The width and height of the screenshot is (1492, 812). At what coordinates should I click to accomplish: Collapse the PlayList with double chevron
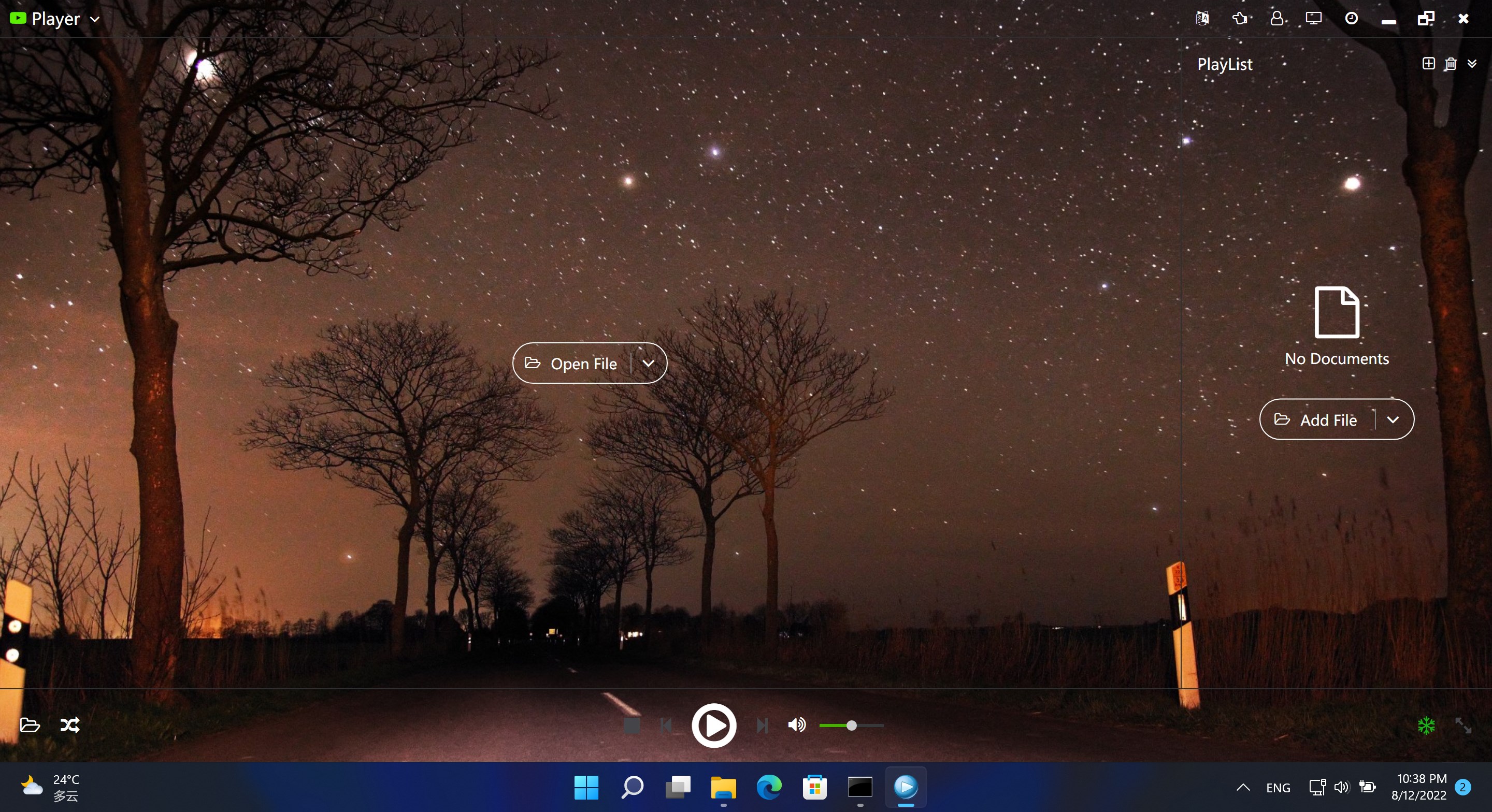pos(1472,64)
